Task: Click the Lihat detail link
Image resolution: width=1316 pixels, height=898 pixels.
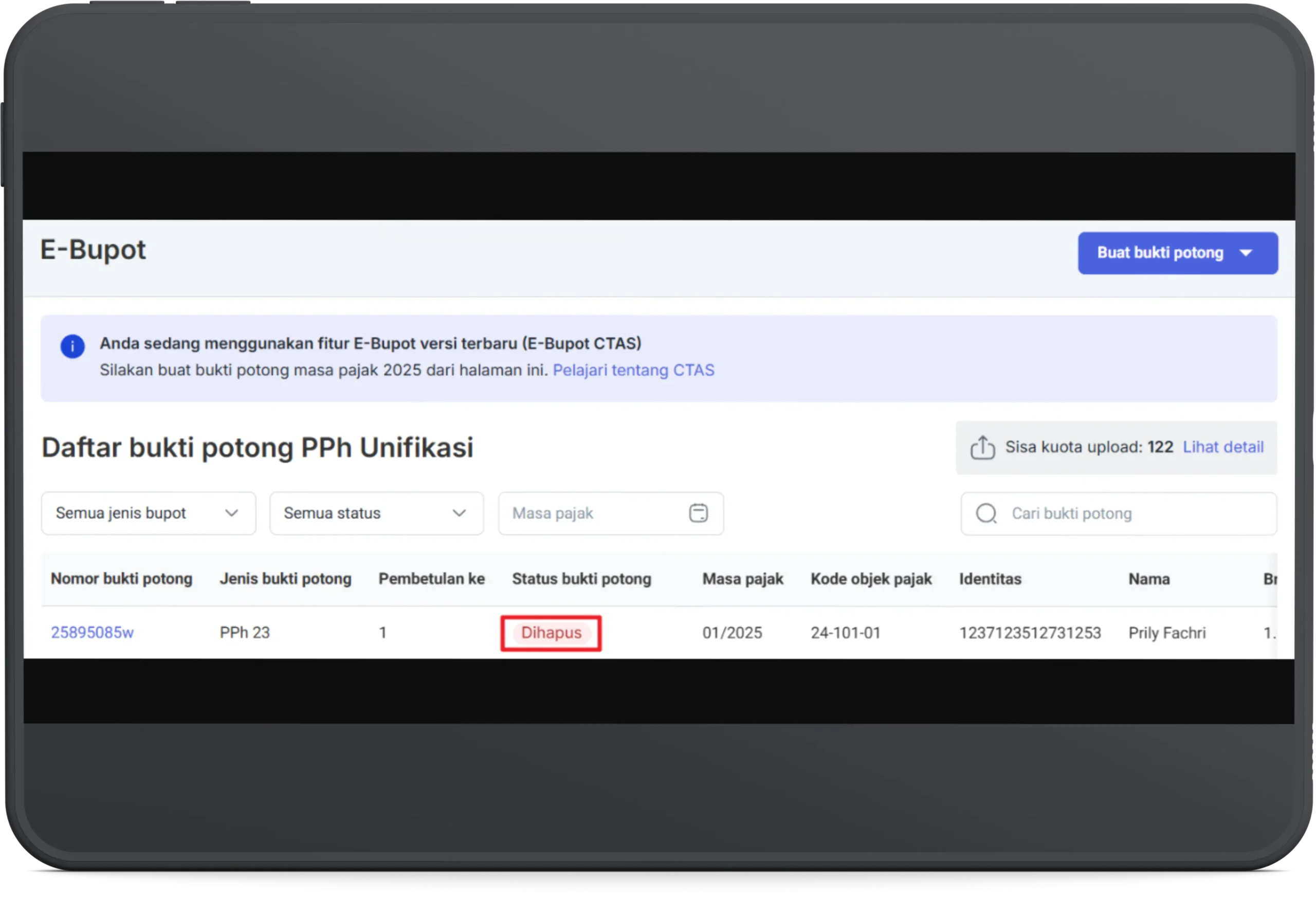Action: [1222, 447]
